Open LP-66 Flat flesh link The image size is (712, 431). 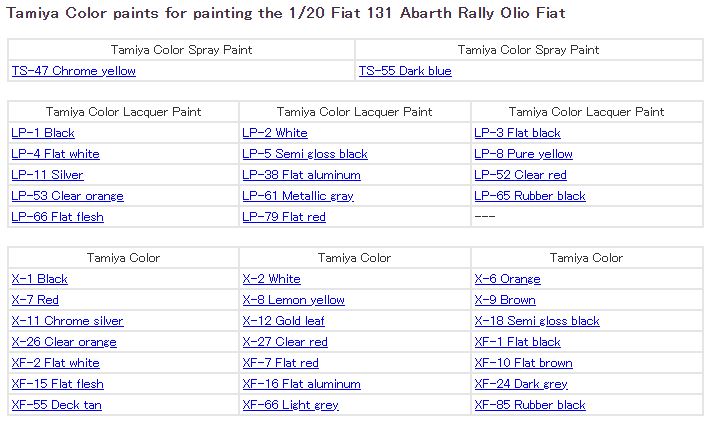point(57,217)
